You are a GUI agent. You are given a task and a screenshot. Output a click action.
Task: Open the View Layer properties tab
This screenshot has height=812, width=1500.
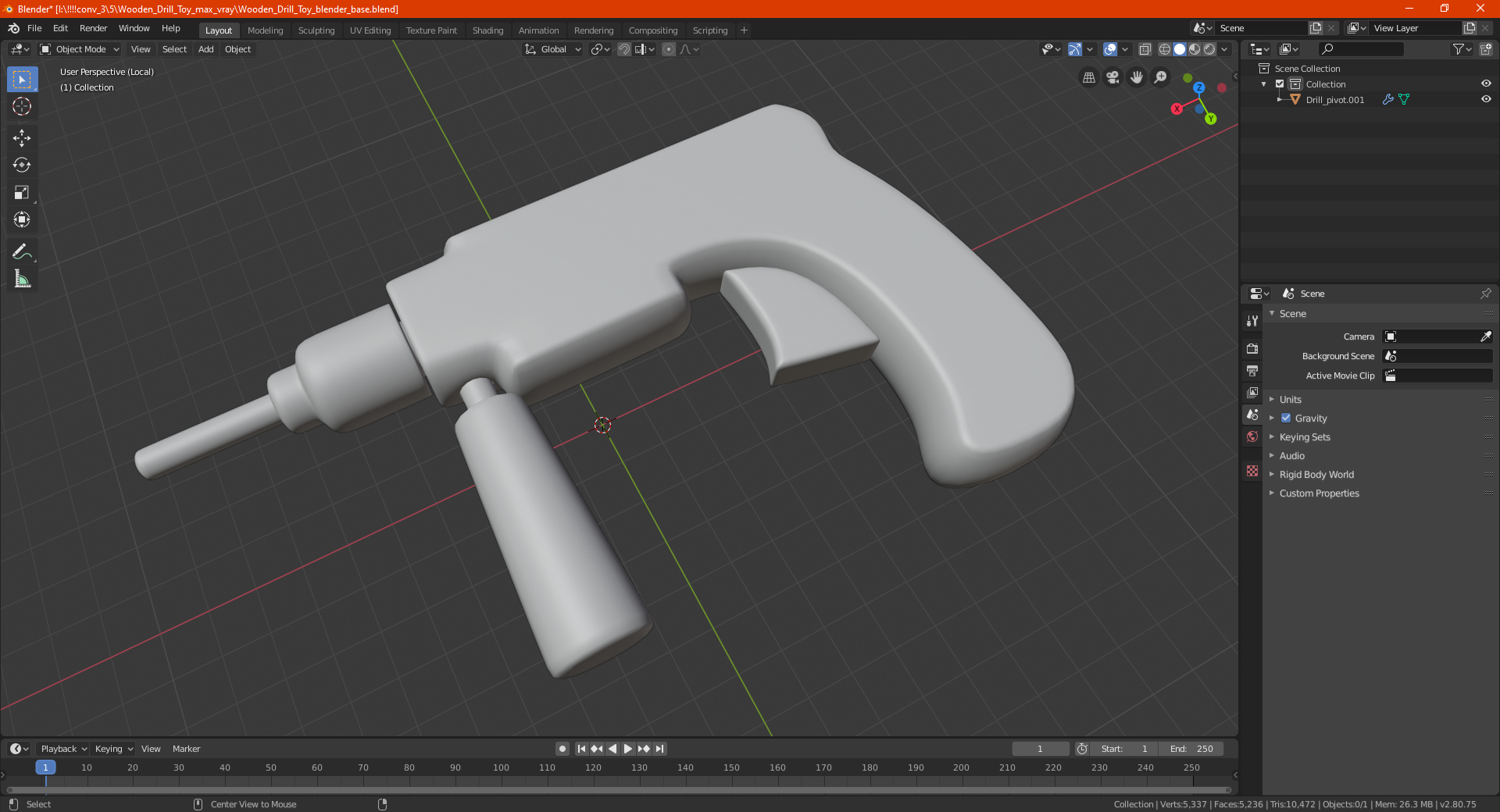1252,392
